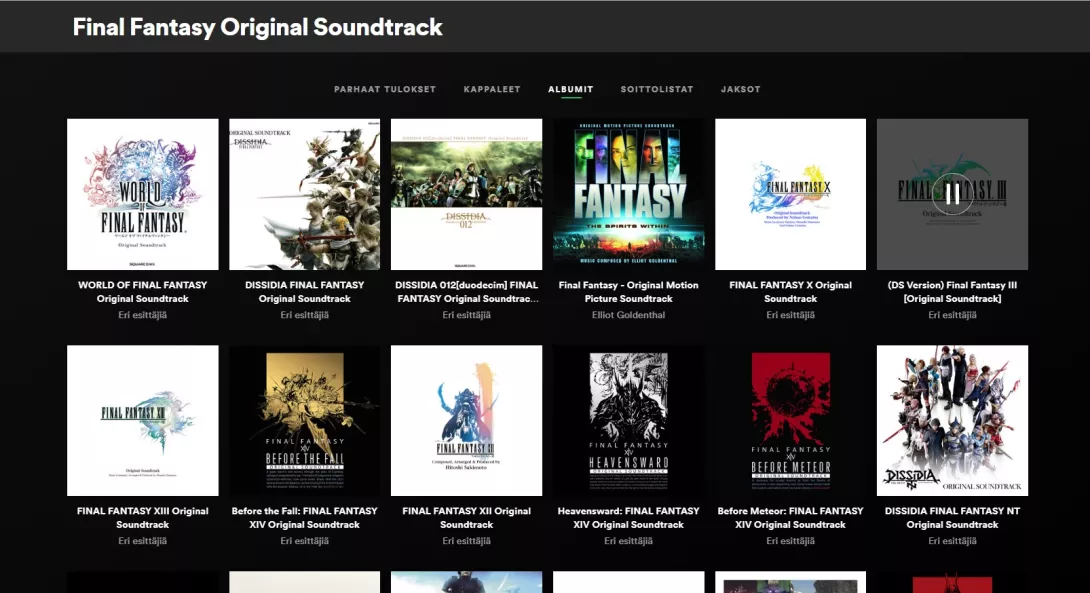Select the Albumit tab
Viewport: 1090px width, 593px height.
571,89
